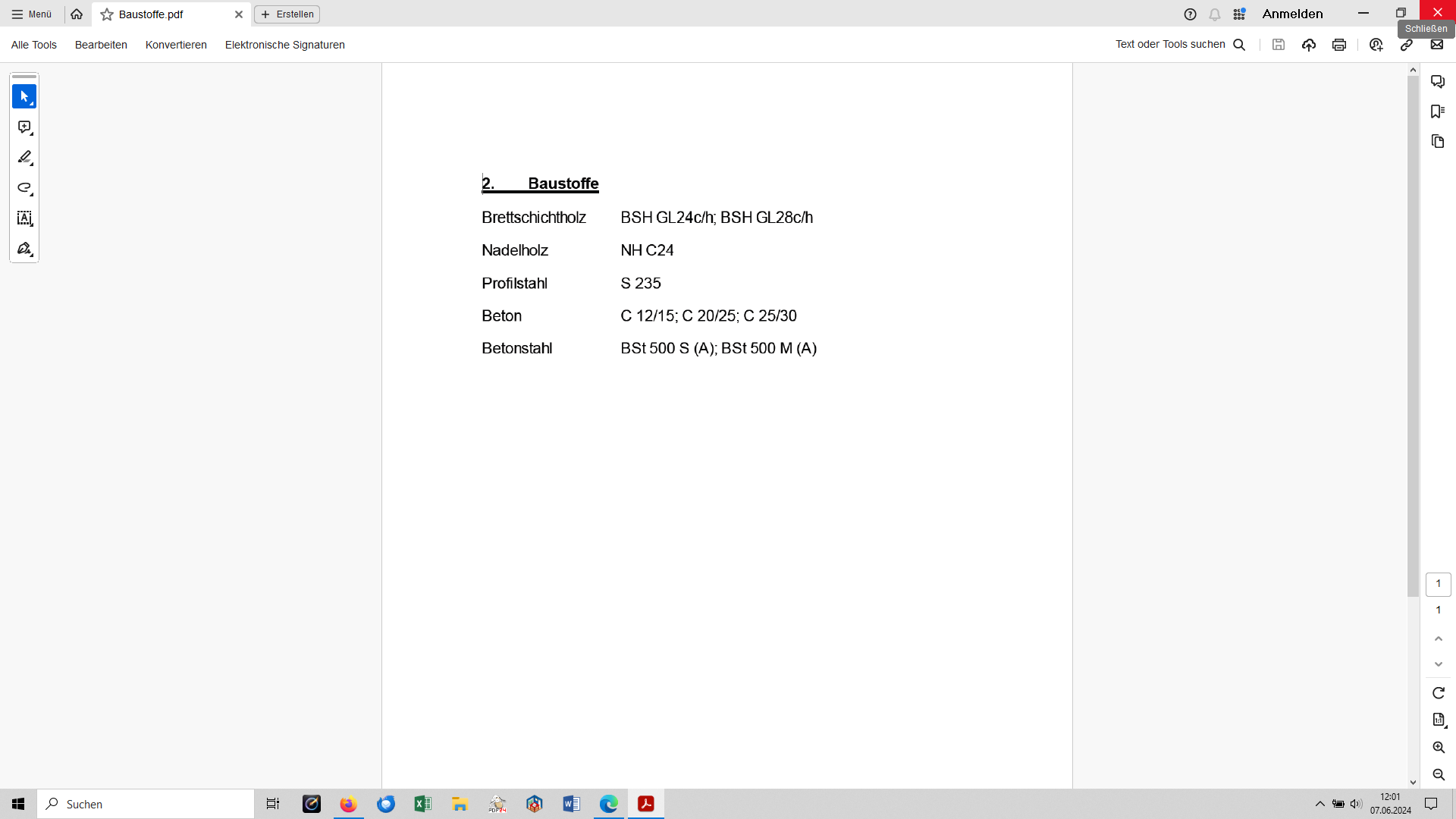Go to next page arrow
The width and height of the screenshot is (1456, 819).
1439,664
